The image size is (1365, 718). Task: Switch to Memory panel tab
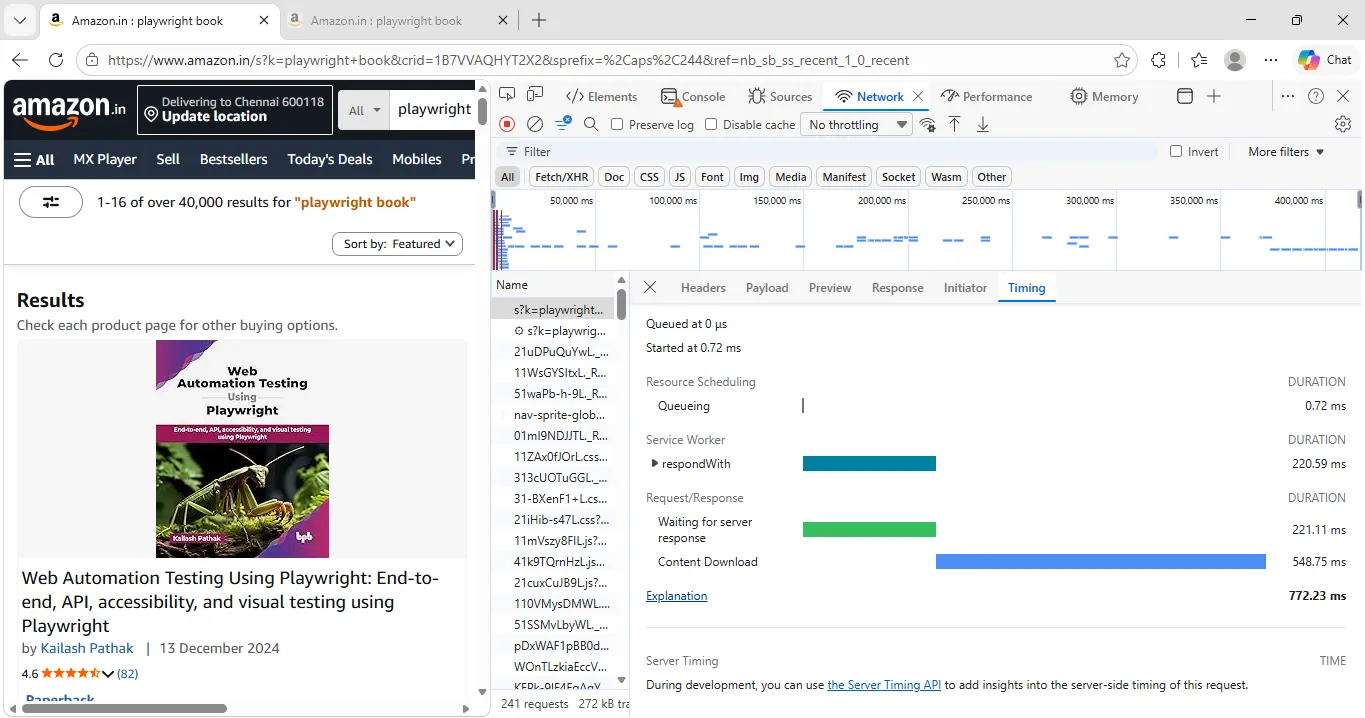1104,96
